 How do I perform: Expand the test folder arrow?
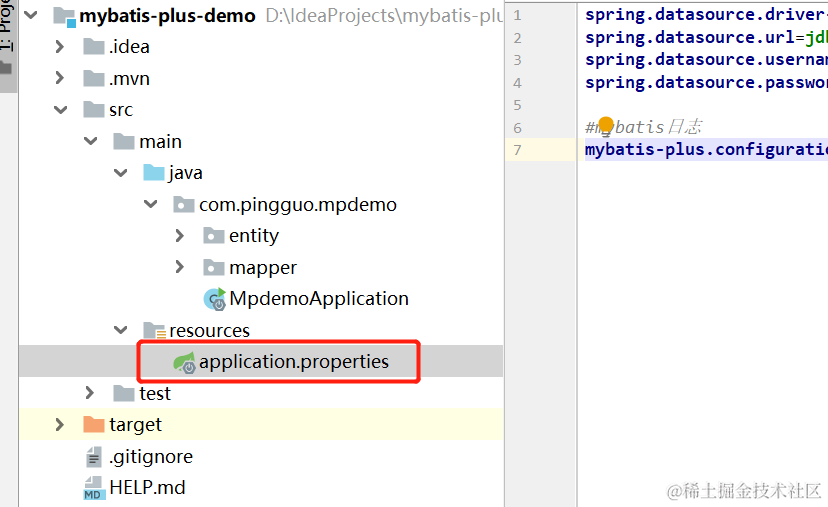click(89, 393)
